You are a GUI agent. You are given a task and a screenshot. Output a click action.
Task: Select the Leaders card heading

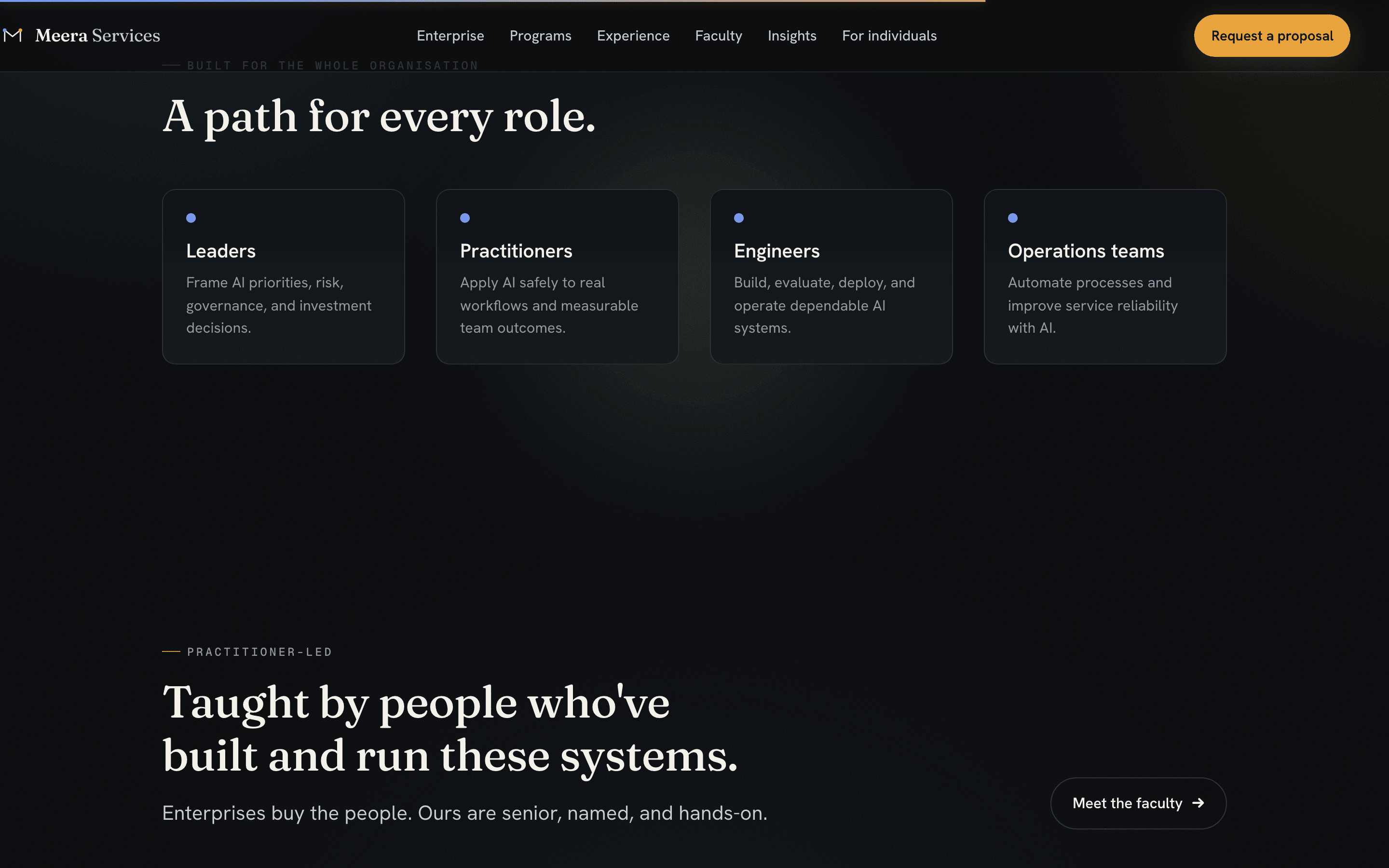point(221,251)
